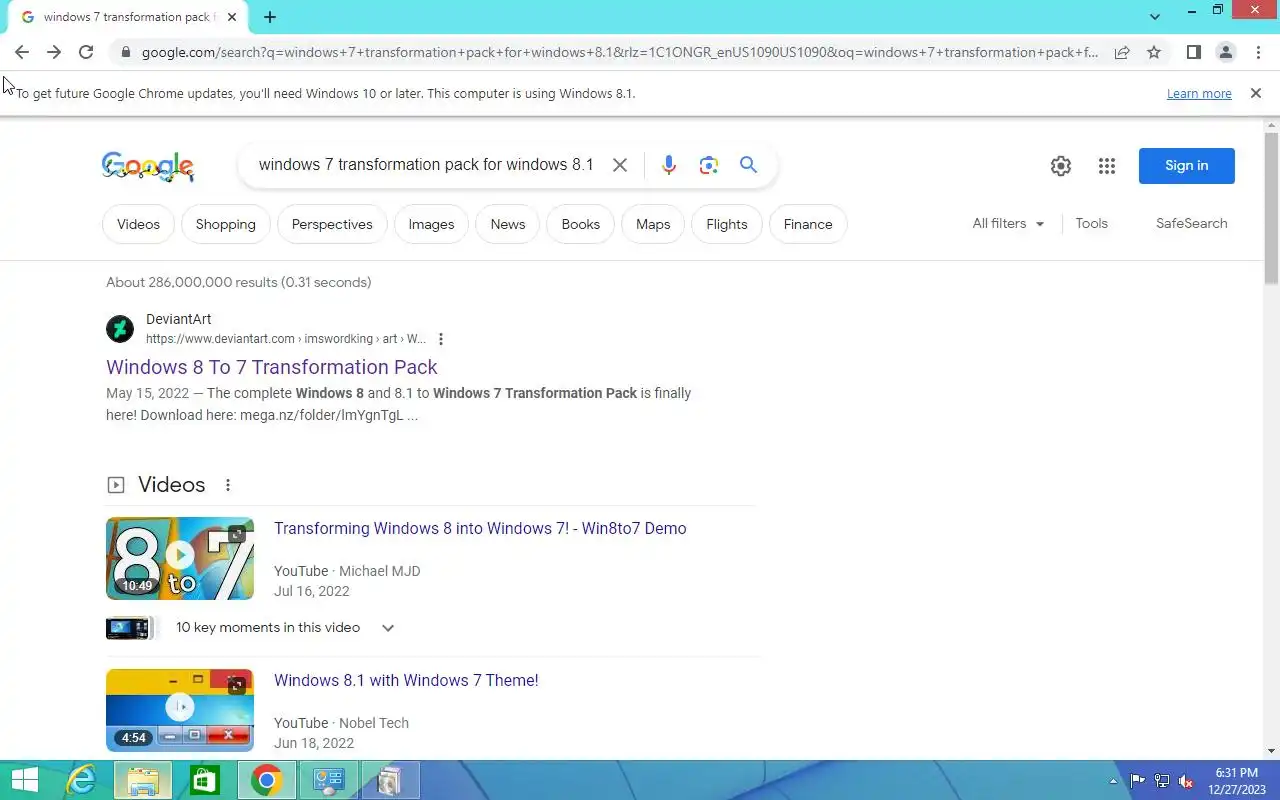Click the Google search text box

[426, 165]
